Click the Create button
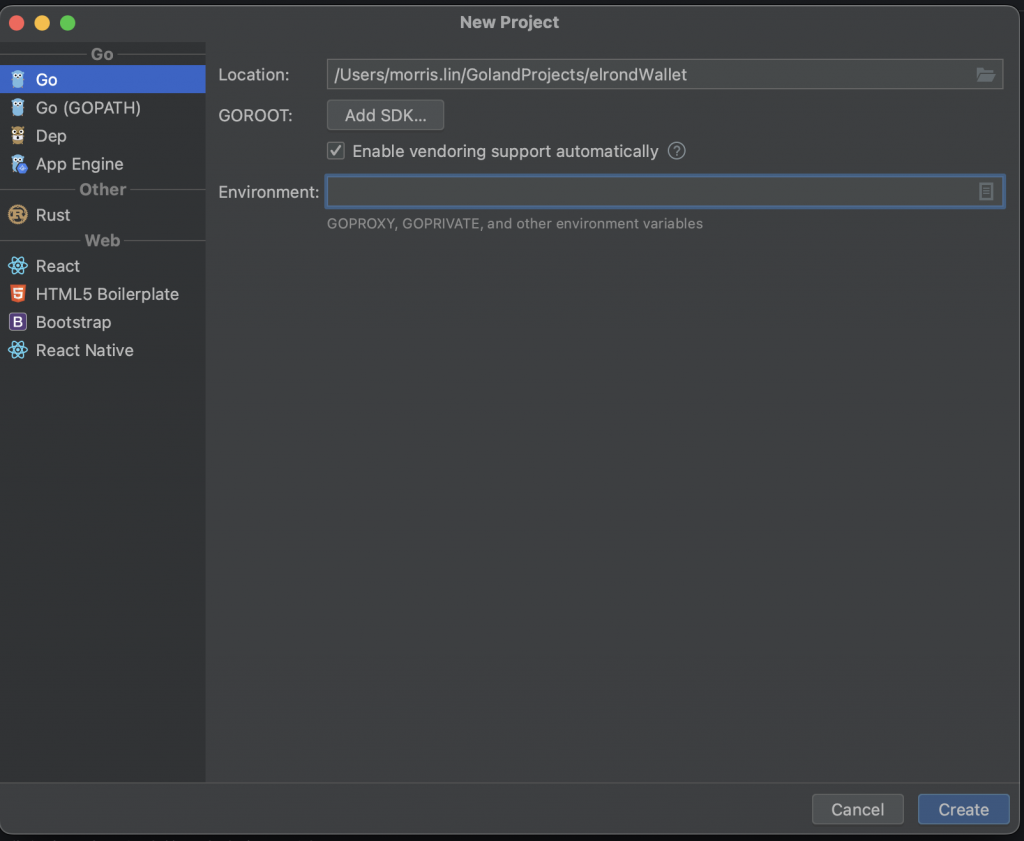This screenshot has width=1024, height=841. (963, 809)
